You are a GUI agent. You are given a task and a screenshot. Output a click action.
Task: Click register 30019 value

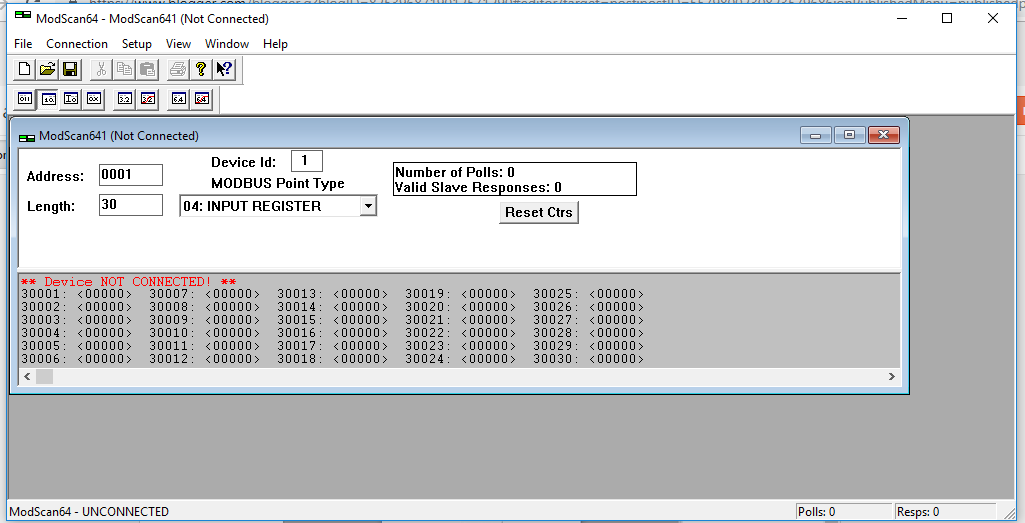[x=489, y=294]
